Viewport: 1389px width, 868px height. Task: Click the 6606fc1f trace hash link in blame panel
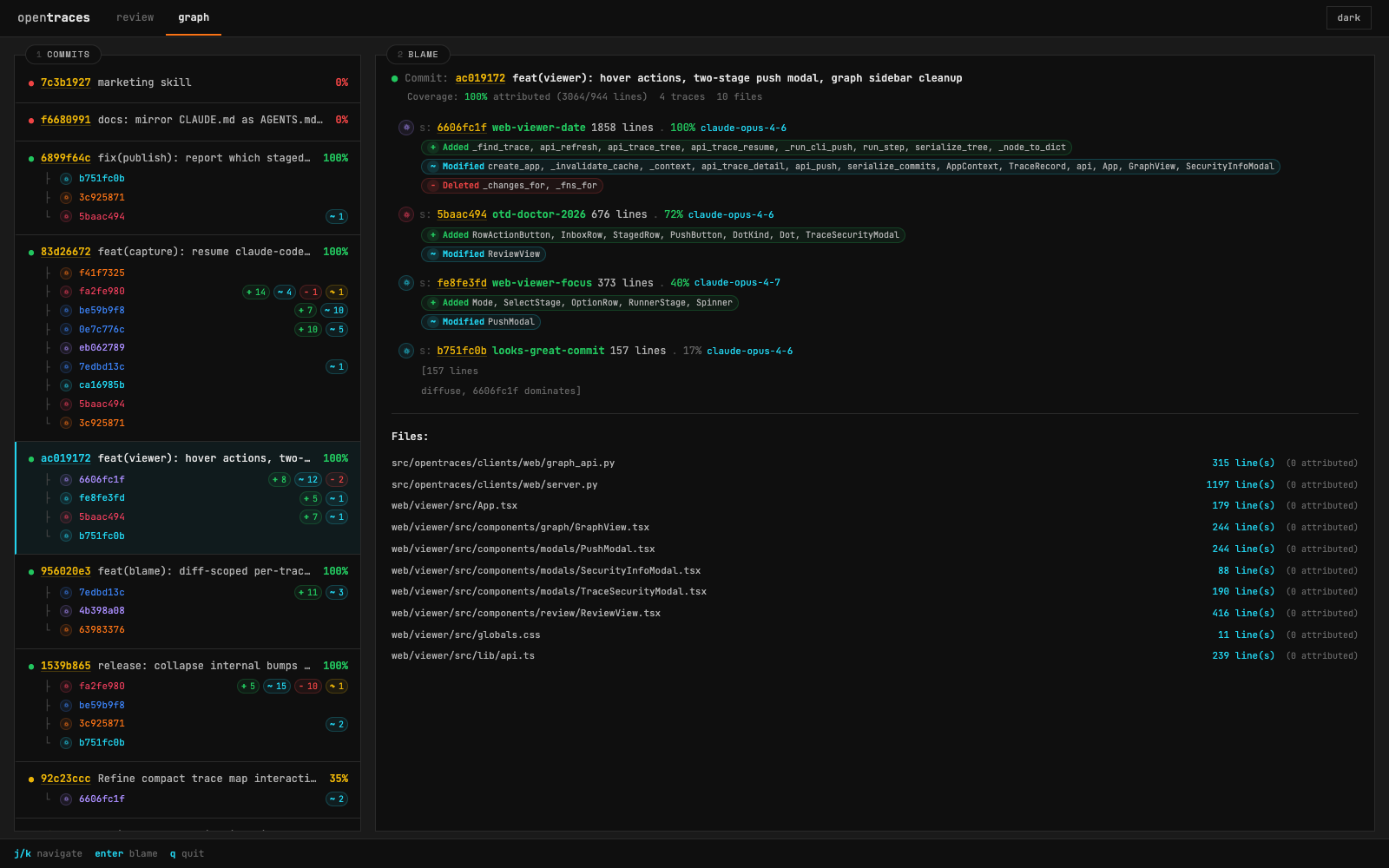point(463,128)
